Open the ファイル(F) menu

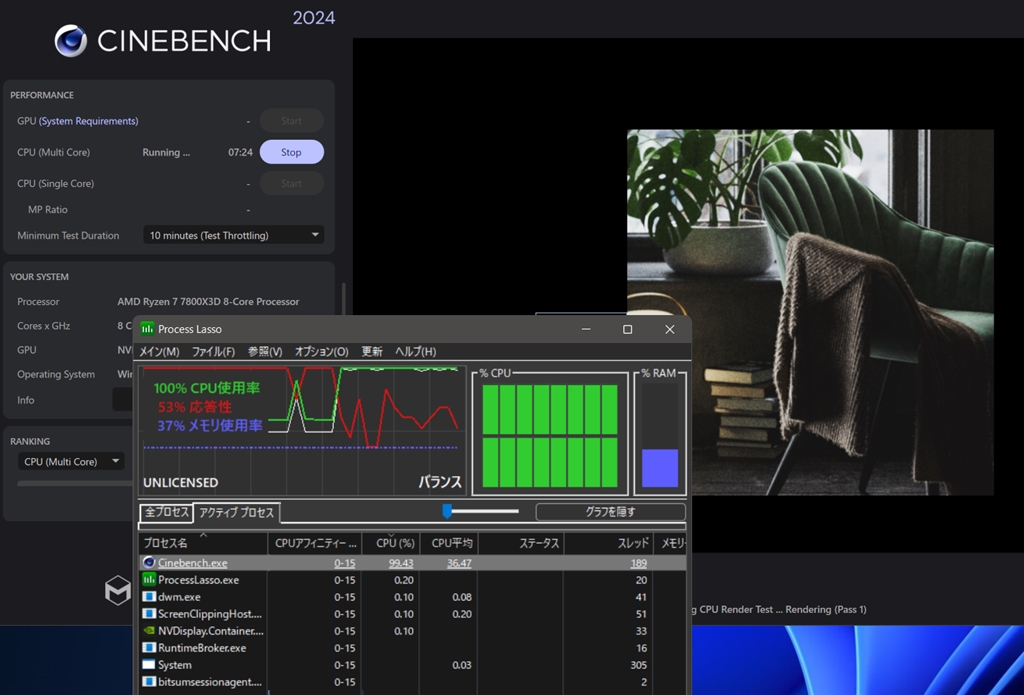point(213,352)
